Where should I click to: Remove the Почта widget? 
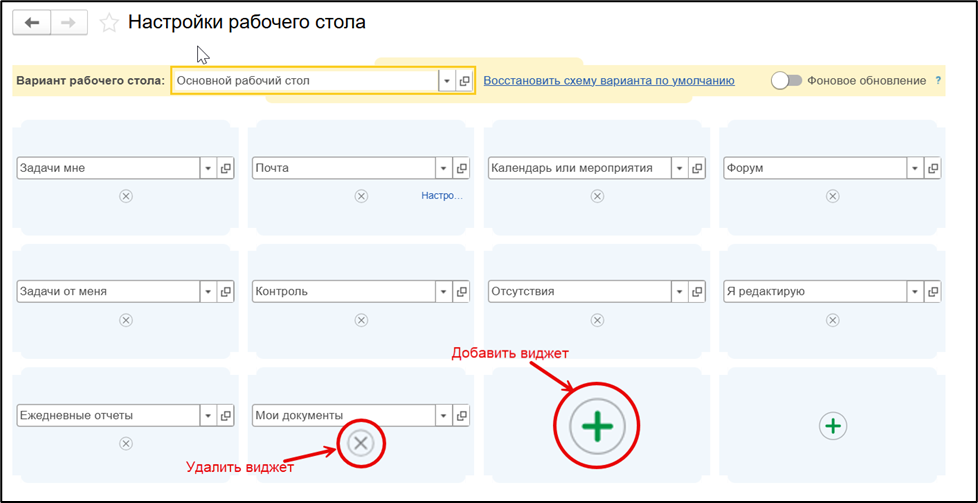click(x=361, y=196)
